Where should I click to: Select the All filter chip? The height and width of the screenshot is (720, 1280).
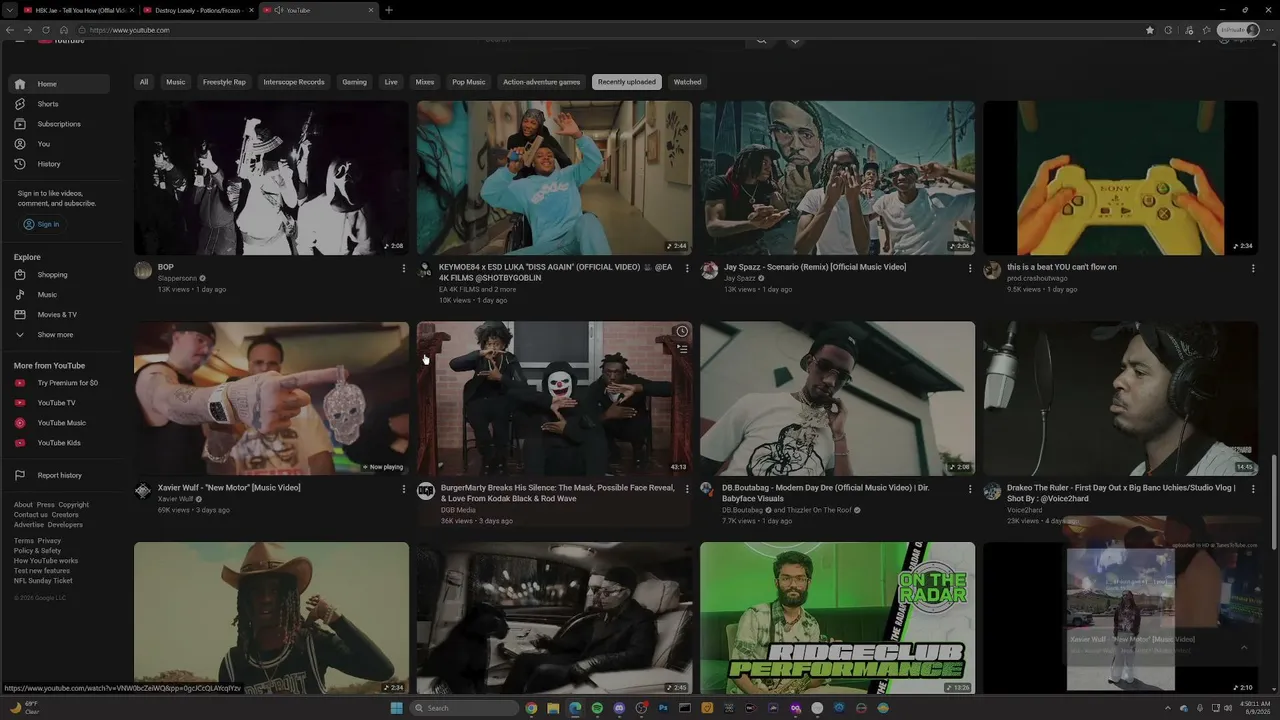[x=144, y=82]
